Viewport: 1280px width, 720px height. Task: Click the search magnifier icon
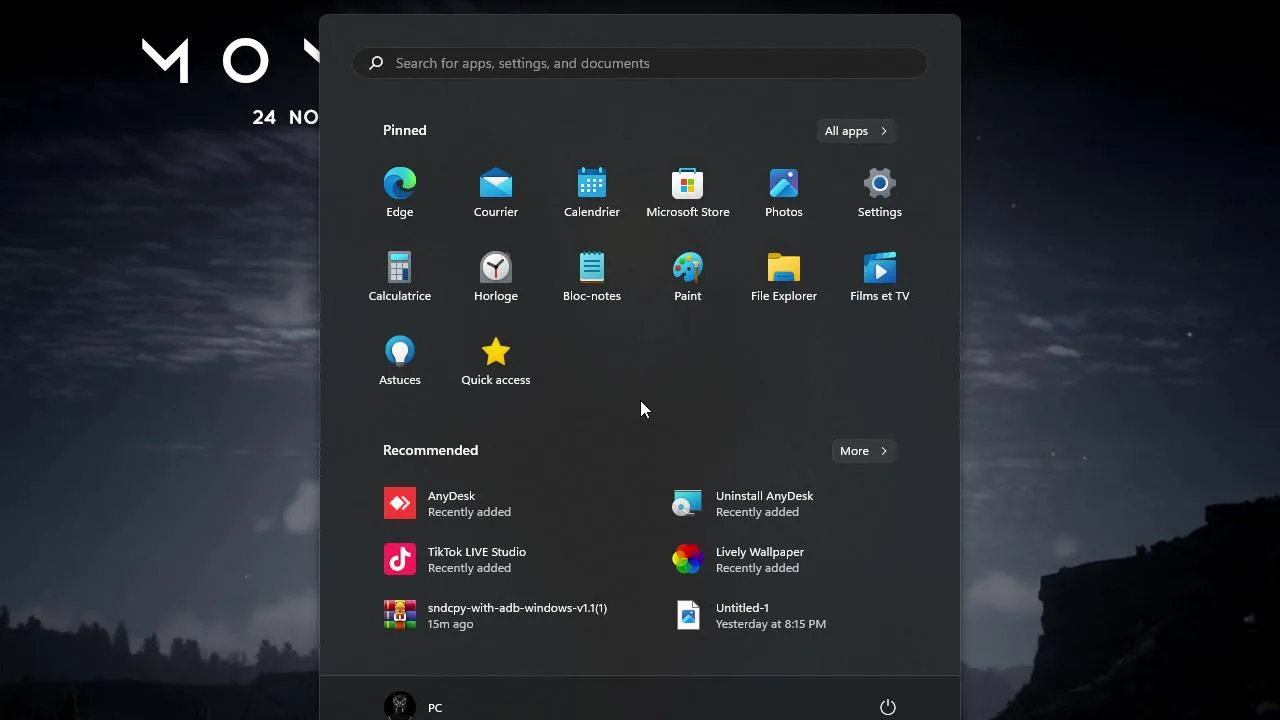click(x=376, y=63)
